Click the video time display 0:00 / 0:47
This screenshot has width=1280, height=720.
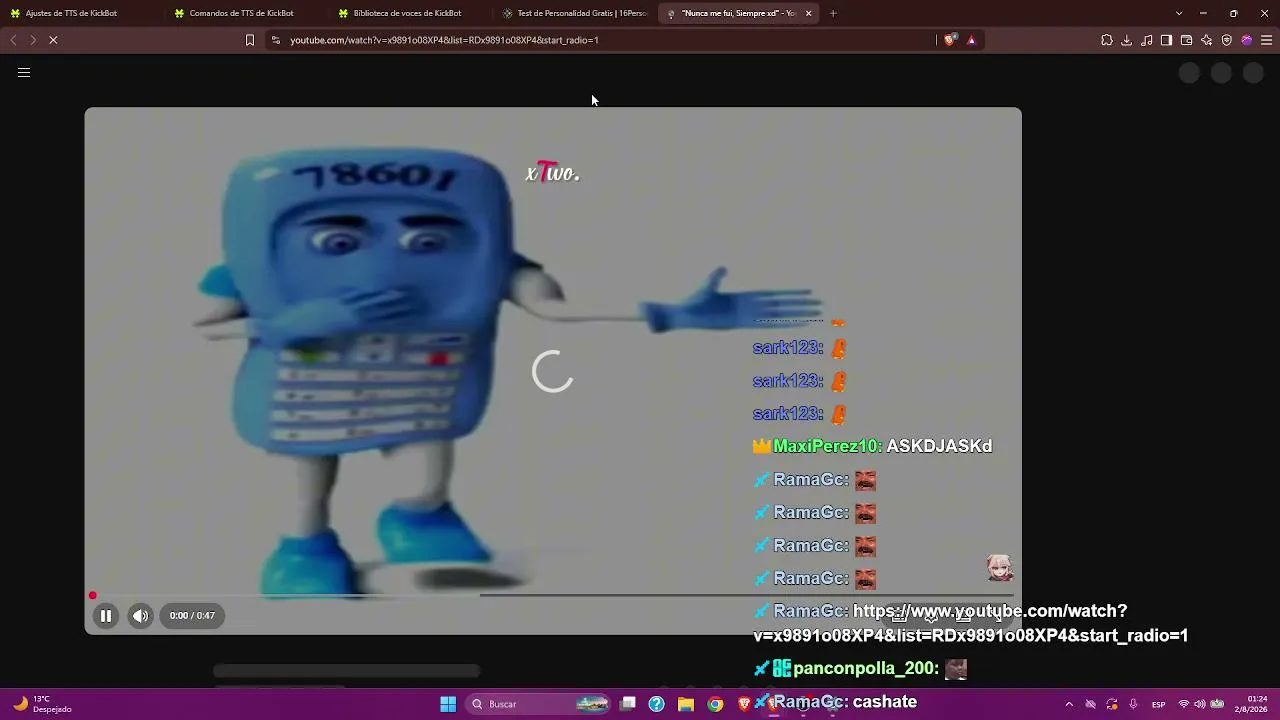point(192,616)
